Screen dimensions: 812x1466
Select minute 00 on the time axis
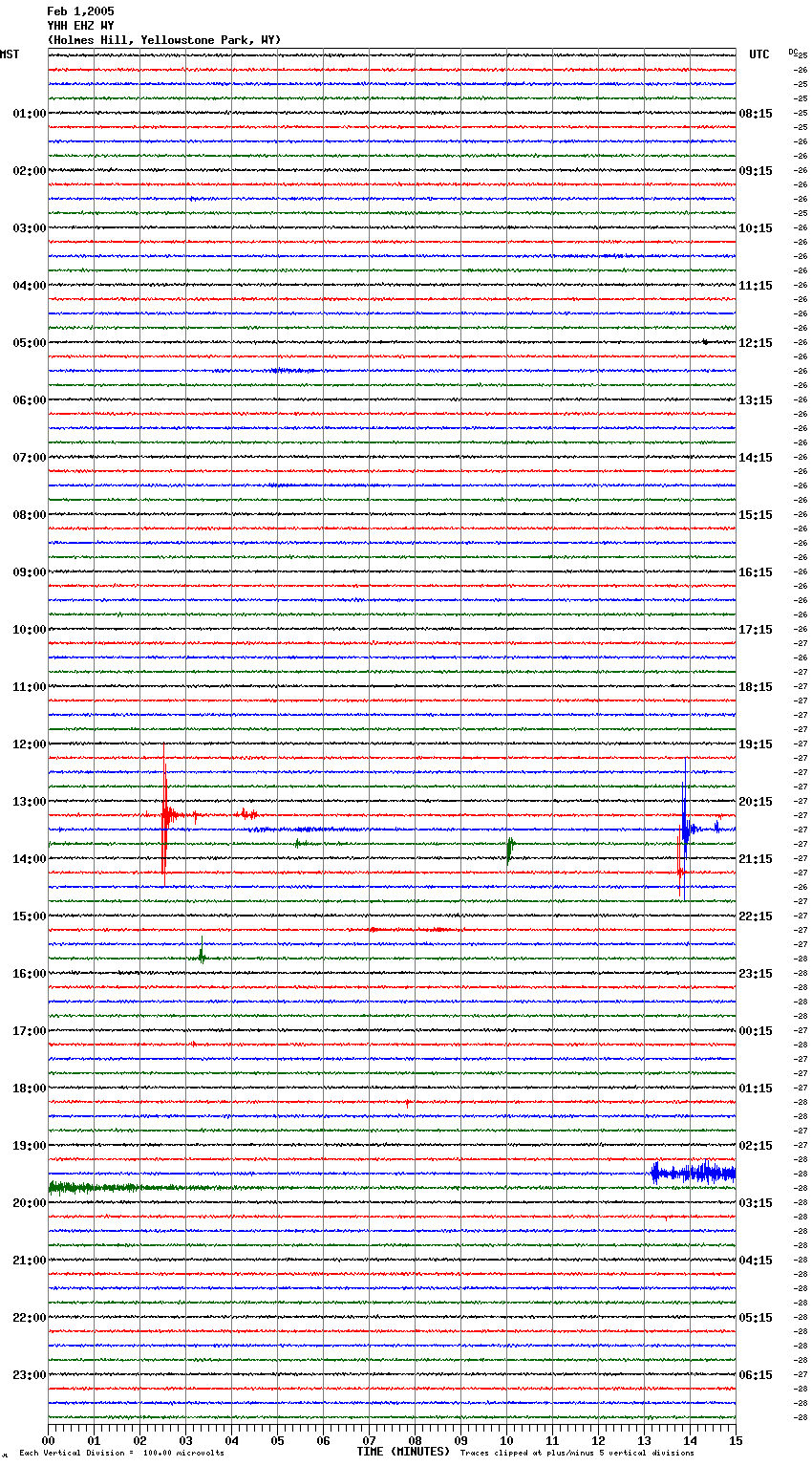(x=48, y=1440)
